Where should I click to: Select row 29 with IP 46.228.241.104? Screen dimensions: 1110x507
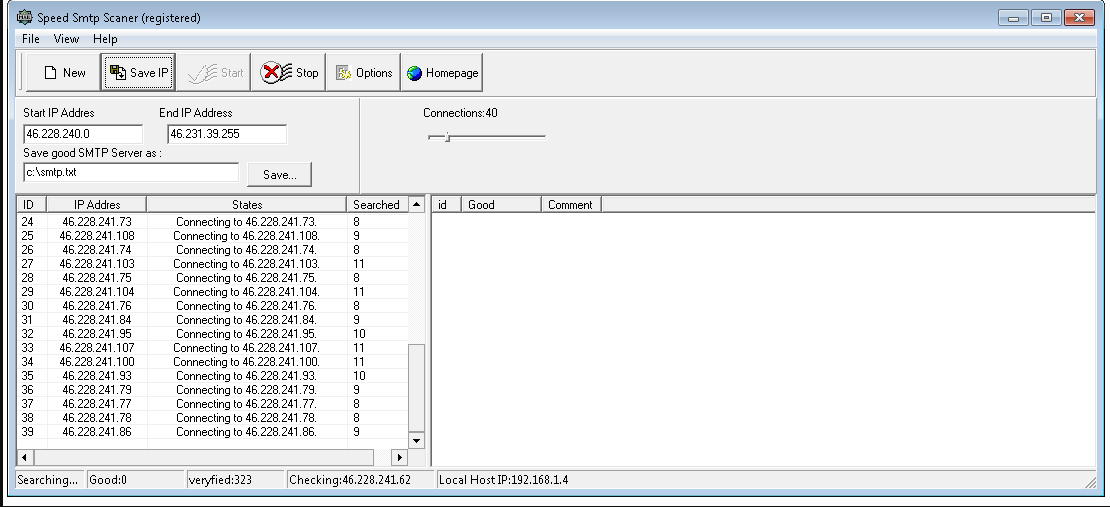pos(213,292)
